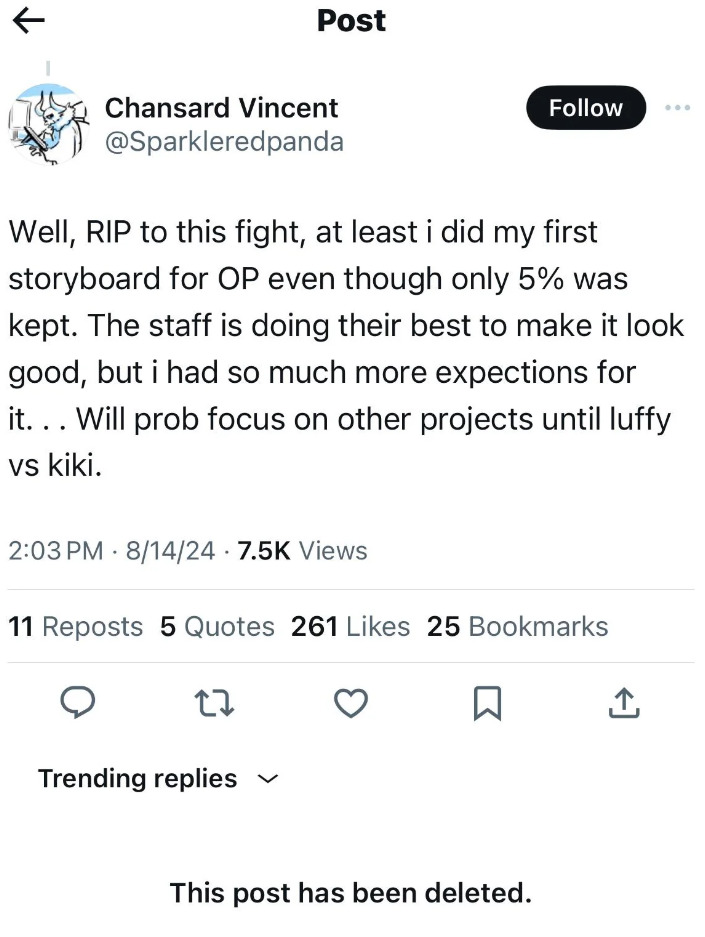Open Chansard Vincent's profile avatar
Screen dimensions: 705x937
point(47,124)
